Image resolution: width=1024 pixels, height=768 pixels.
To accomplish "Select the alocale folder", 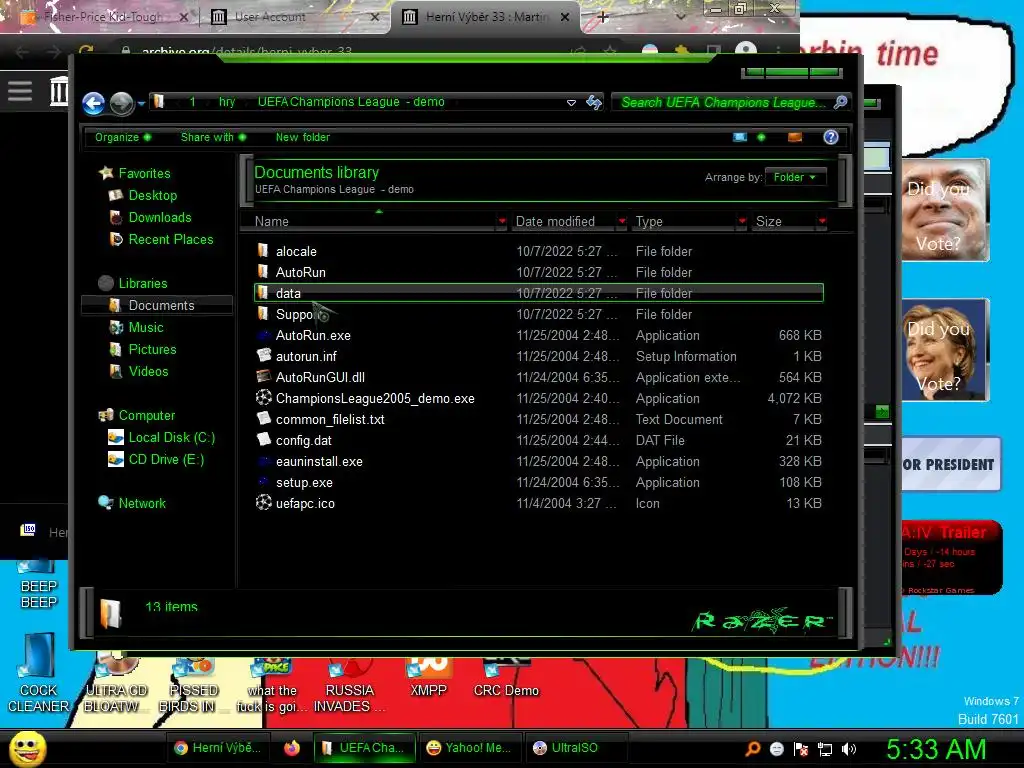I will point(539,251).
